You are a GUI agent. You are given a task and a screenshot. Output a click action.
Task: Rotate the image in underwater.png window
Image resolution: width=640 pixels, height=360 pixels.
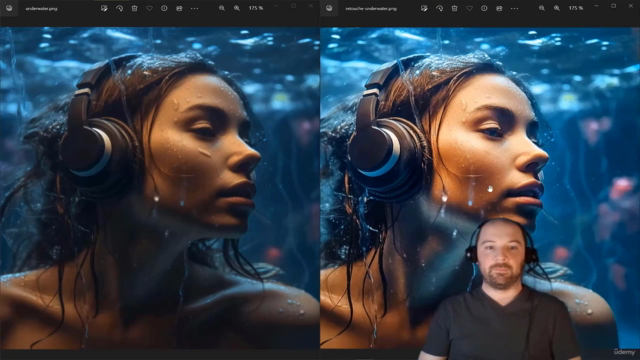pyautogui.click(x=119, y=8)
